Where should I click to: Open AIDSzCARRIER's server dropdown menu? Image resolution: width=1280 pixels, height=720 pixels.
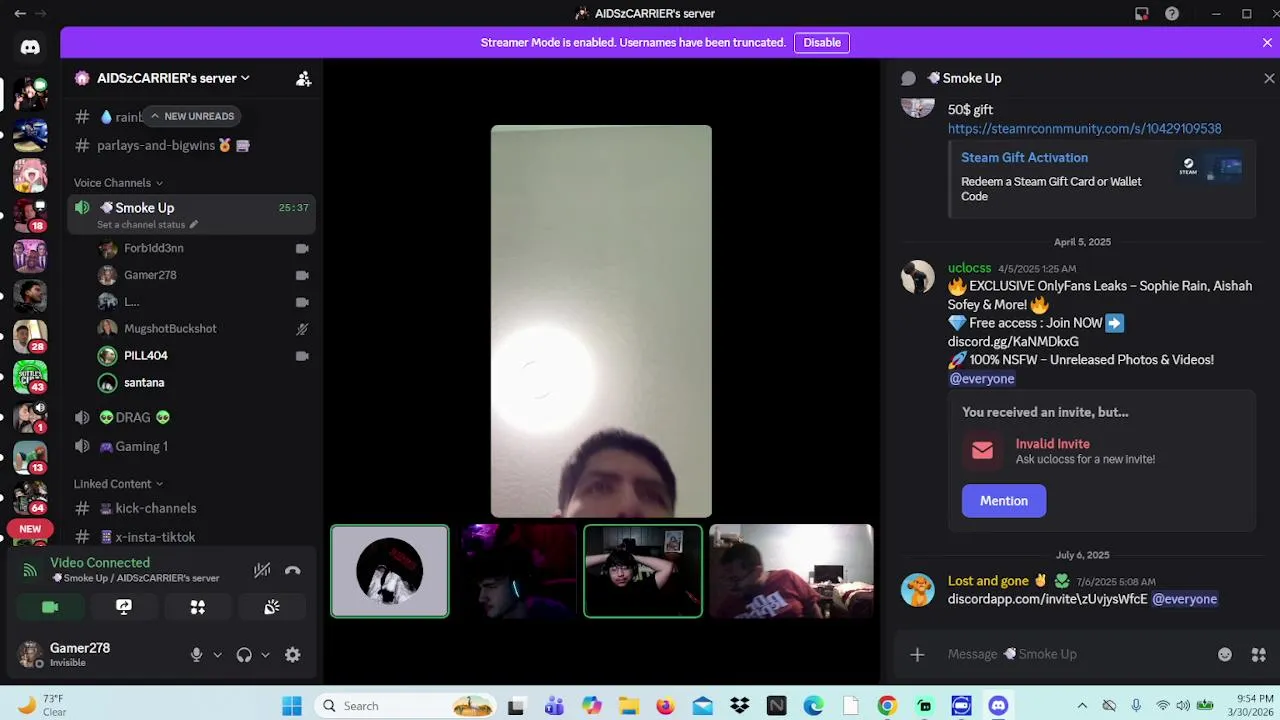pos(172,78)
